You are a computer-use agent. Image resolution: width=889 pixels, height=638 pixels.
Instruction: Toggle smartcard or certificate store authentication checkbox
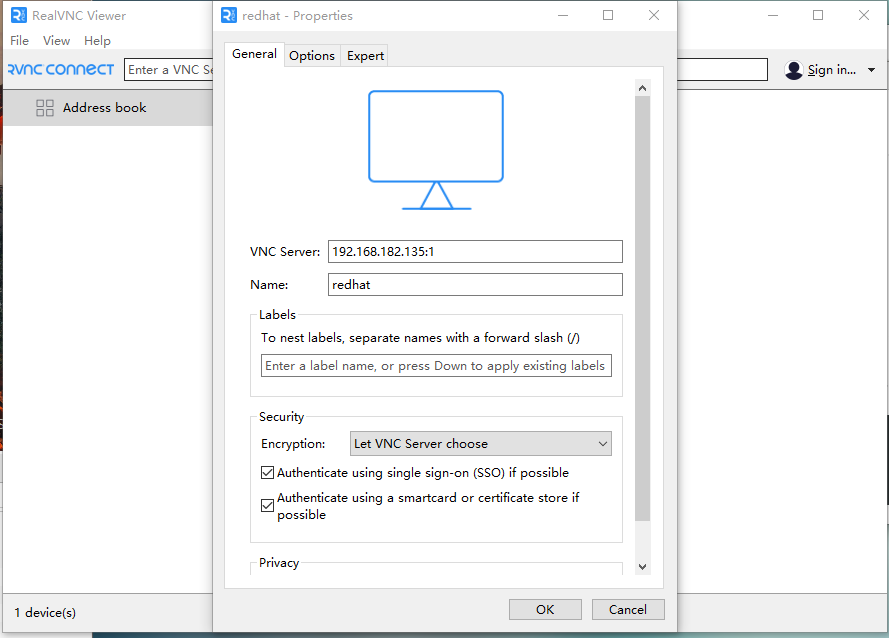267,505
